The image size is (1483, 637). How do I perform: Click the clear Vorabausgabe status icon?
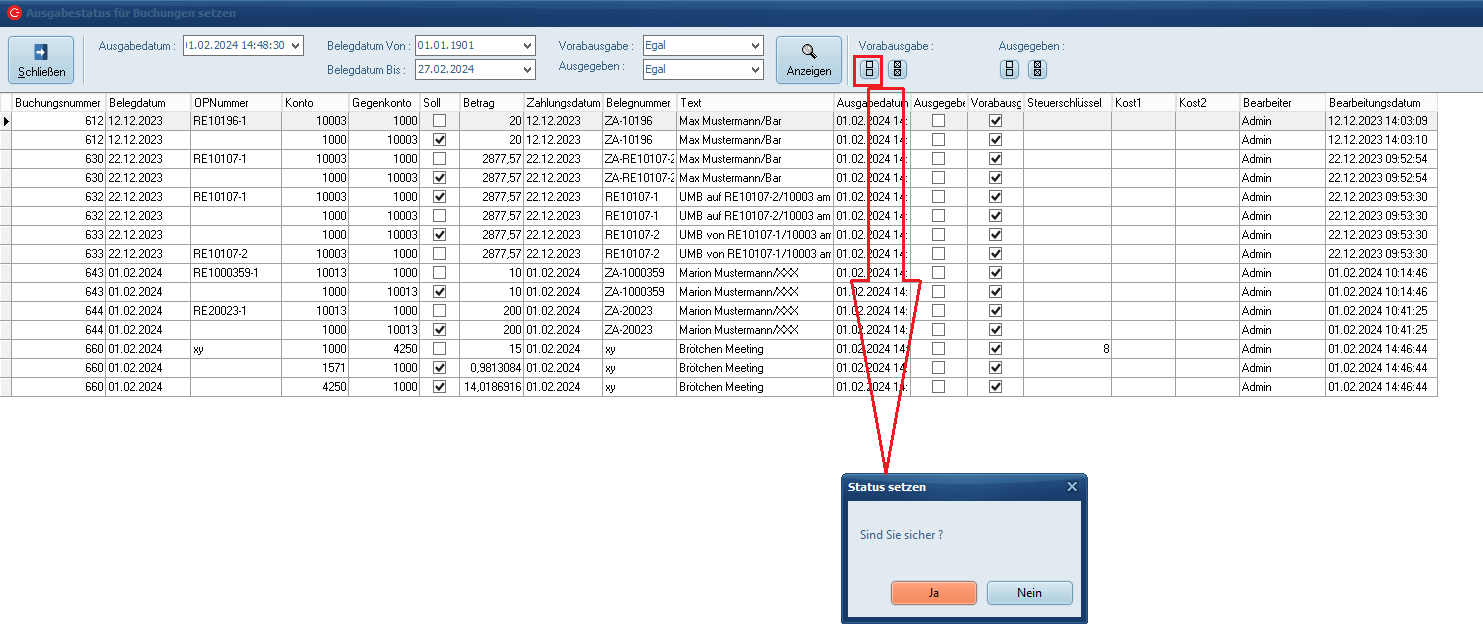coord(897,69)
